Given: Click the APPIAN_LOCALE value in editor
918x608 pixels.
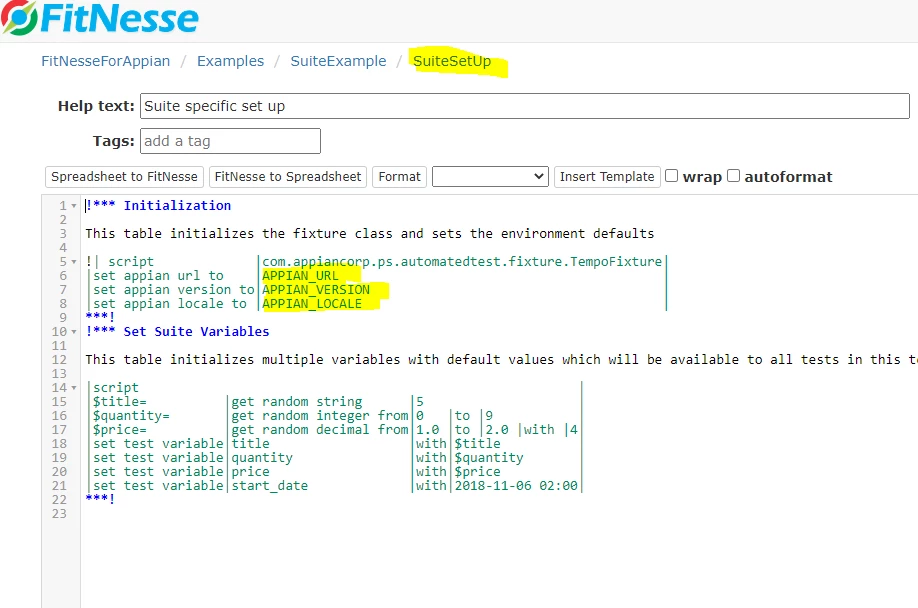Looking at the screenshot, I should 312,304.
